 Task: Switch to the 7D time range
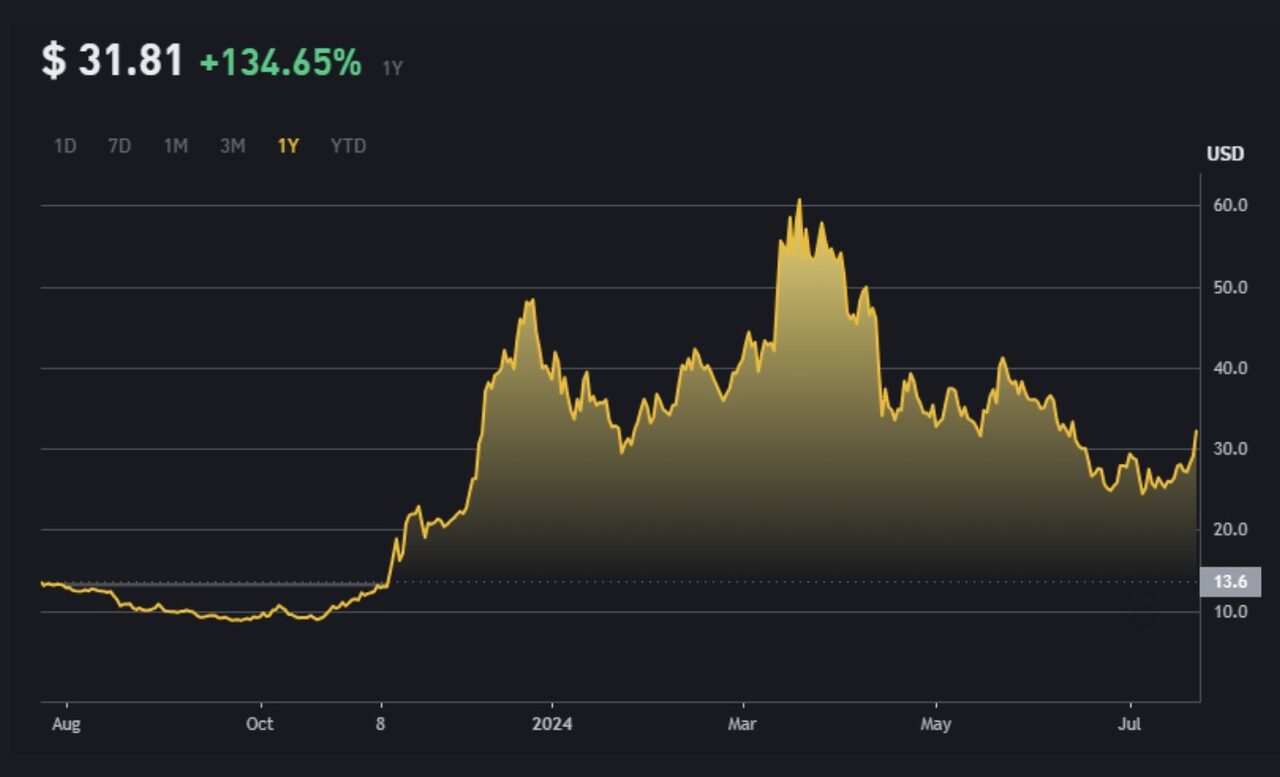tap(119, 146)
